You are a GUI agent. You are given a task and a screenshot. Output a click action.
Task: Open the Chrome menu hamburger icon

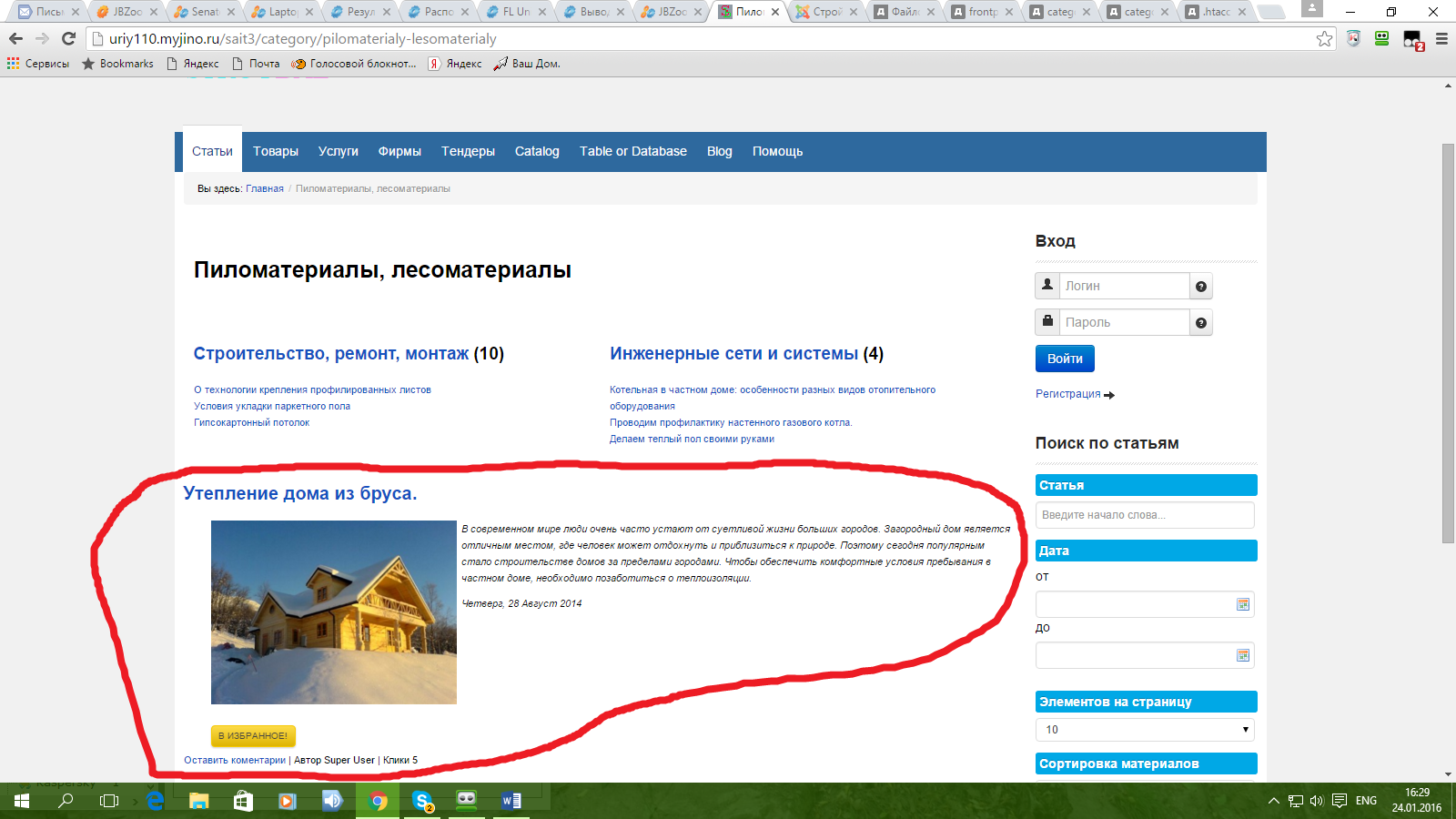point(1441,38)
